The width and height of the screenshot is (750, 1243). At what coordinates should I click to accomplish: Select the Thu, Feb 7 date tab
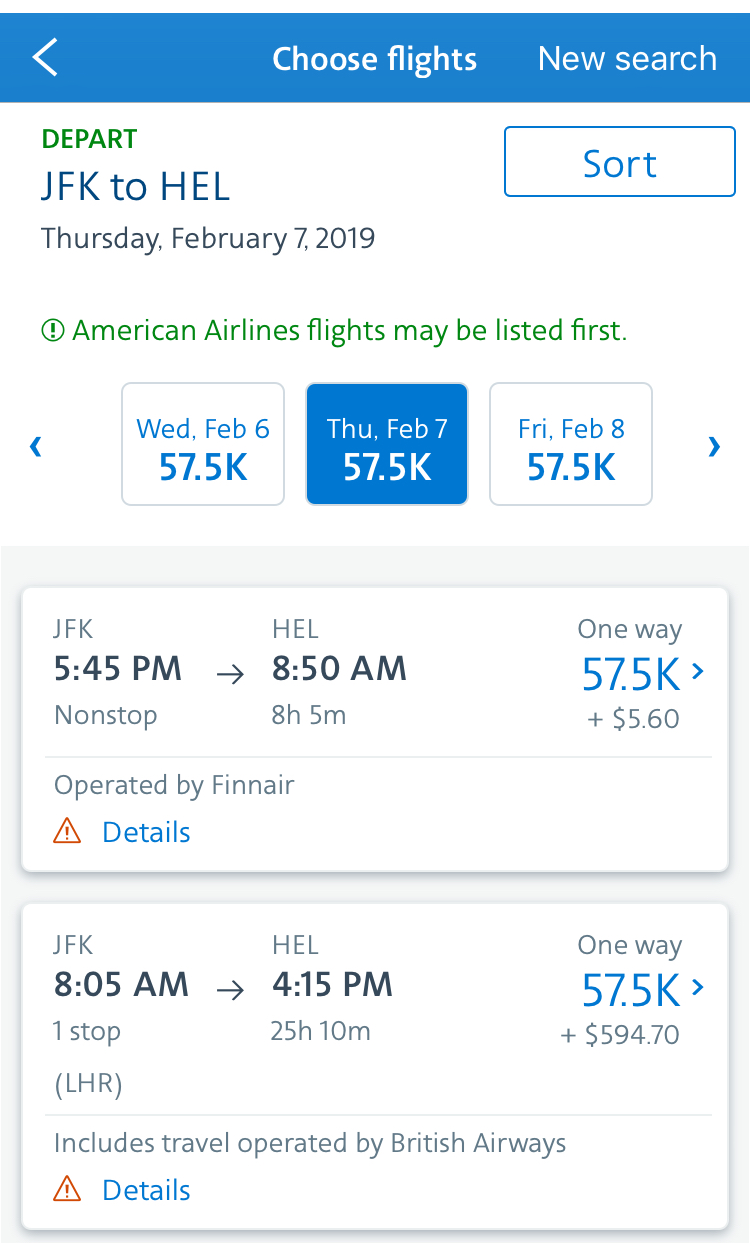pyautogui.click(x=387, y=445)
